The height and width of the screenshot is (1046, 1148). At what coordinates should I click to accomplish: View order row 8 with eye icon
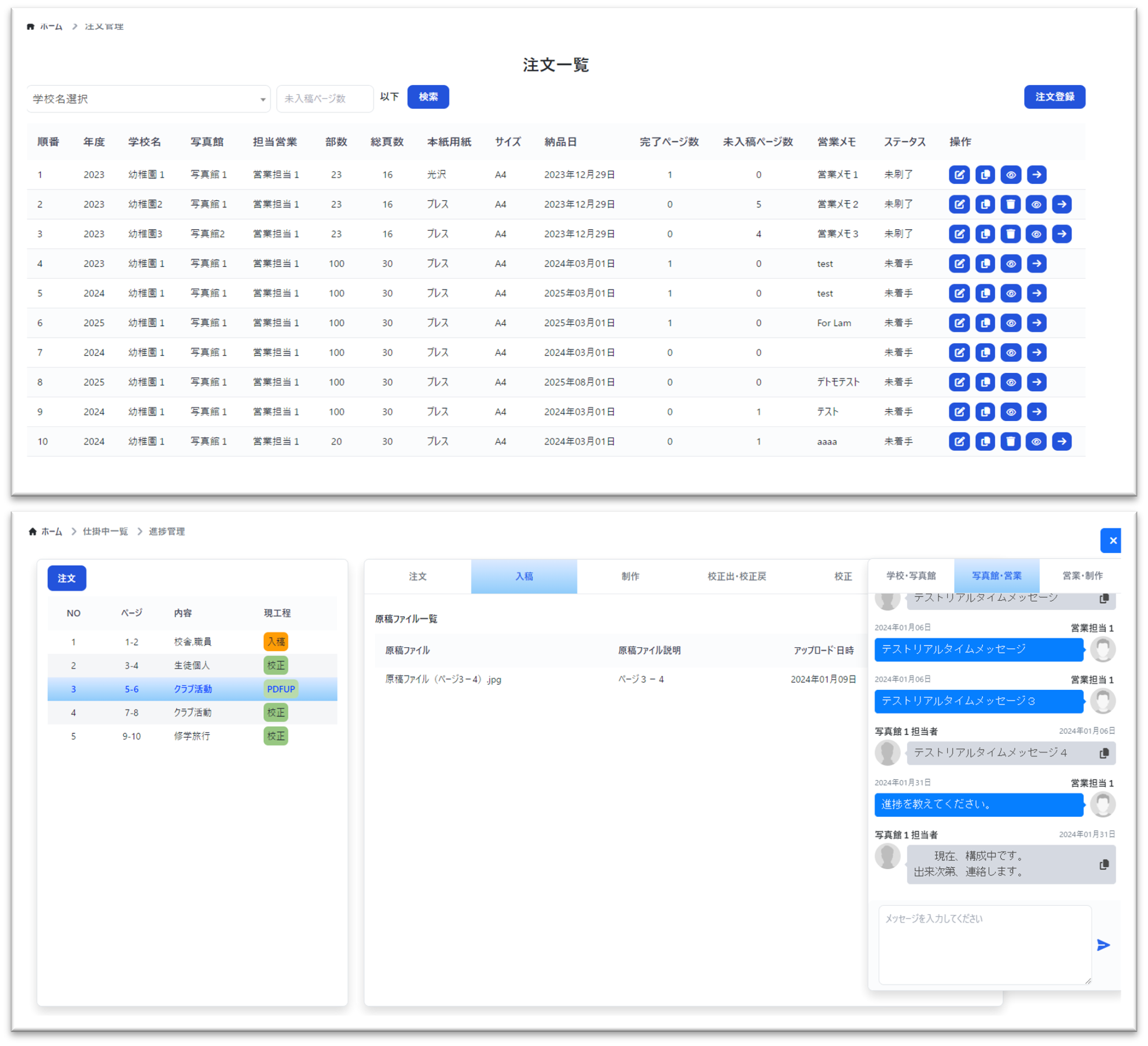(1010, 382)
